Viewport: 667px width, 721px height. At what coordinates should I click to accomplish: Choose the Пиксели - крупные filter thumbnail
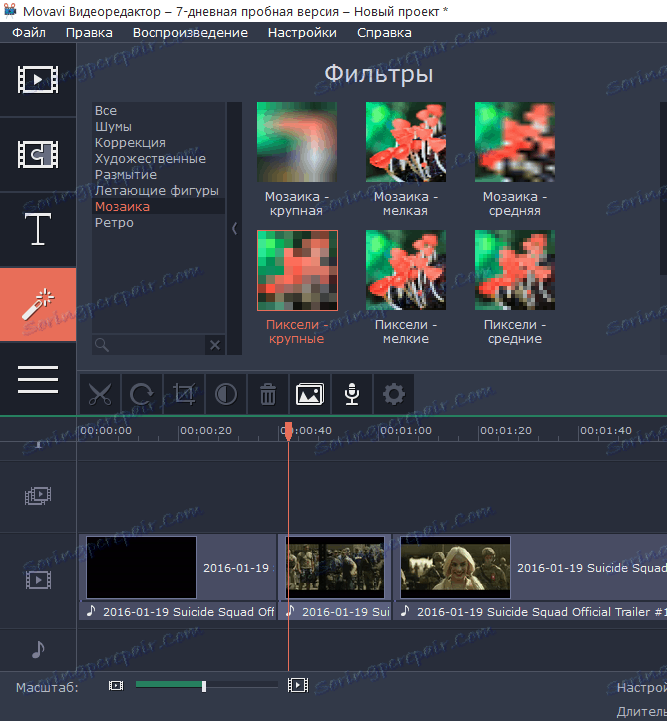click(297, 270)
